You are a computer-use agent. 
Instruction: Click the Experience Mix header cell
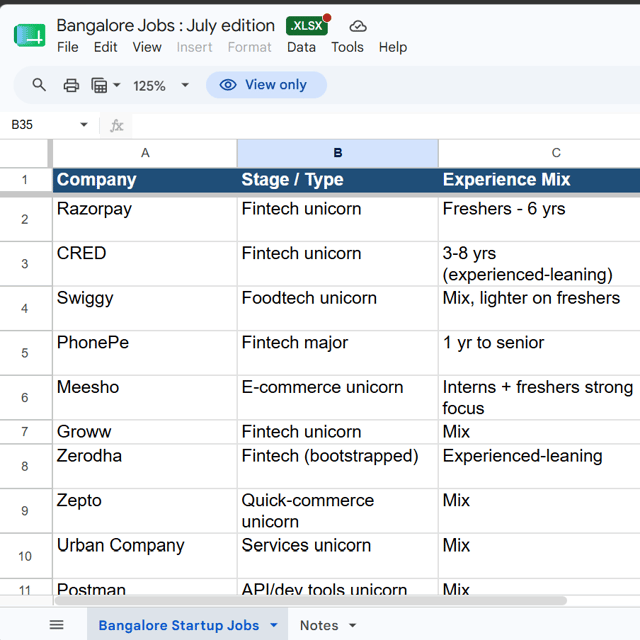coord(539,180)
